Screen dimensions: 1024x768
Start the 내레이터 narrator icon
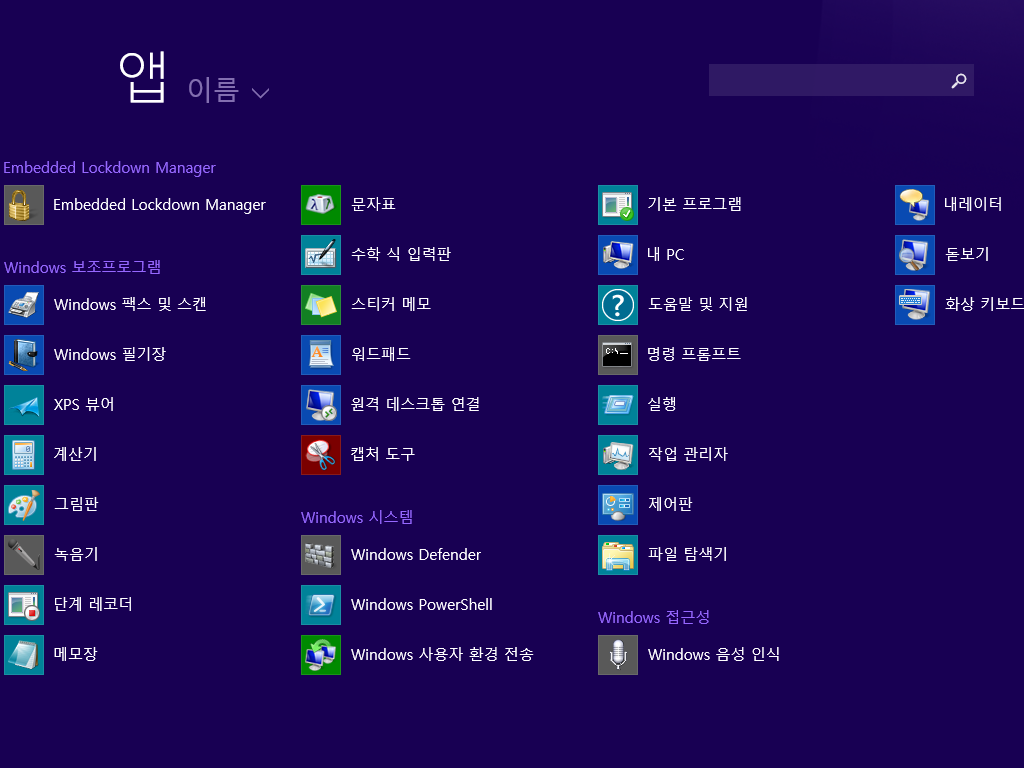click(915, 205)
